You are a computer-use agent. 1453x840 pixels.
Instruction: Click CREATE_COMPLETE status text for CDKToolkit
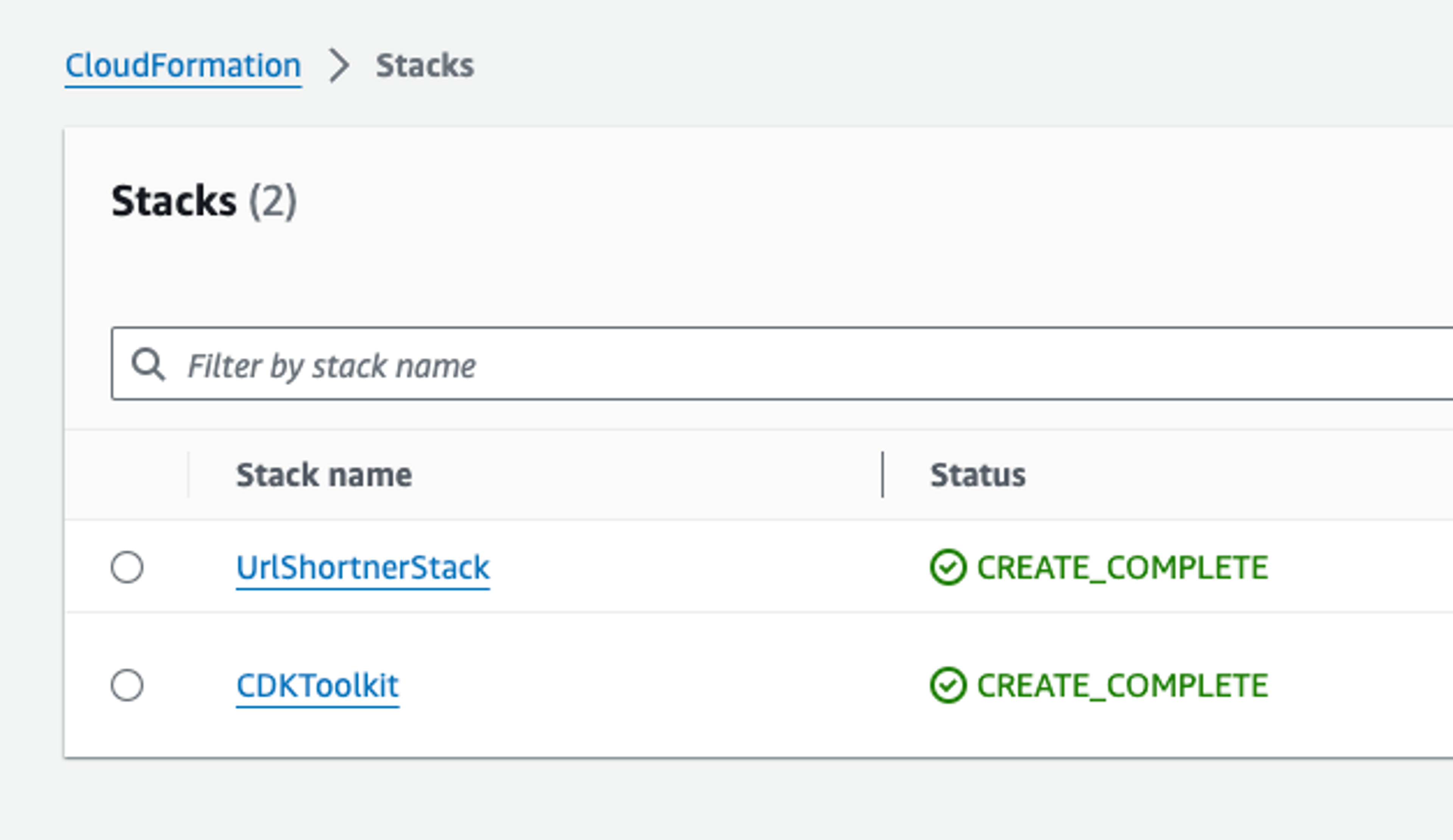click(x=1122, y=686)
